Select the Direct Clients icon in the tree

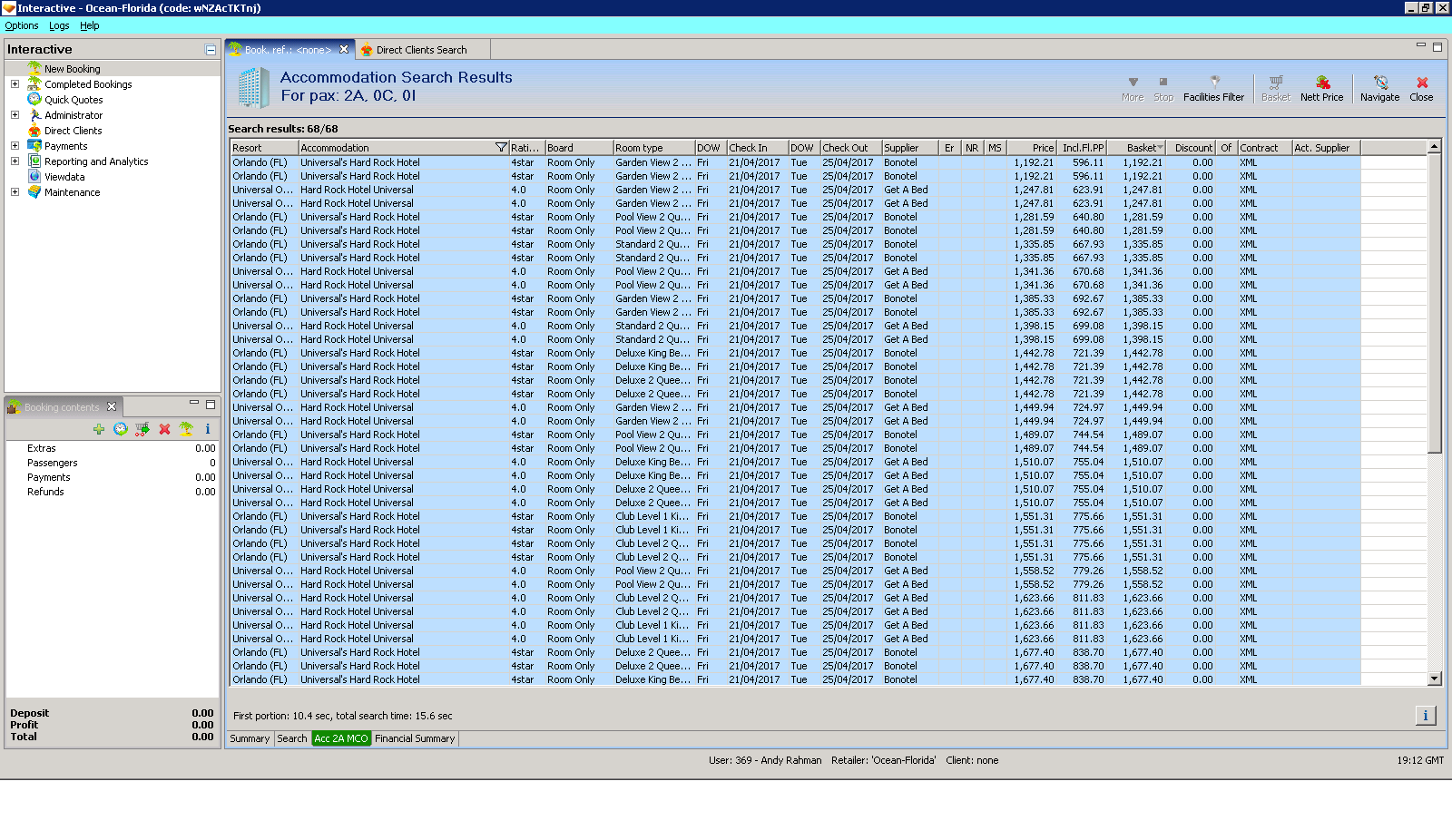[x=34, y=131]
